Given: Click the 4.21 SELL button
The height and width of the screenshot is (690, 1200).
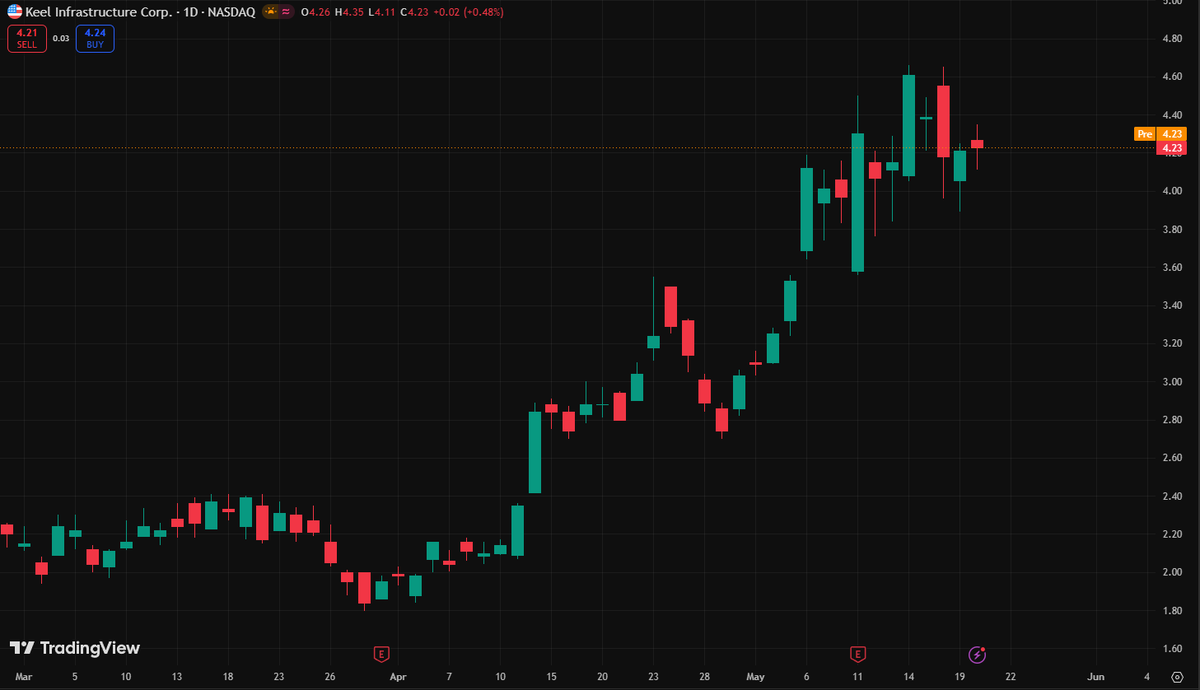Looking at the screenshot, I should (x=25, y=38).
